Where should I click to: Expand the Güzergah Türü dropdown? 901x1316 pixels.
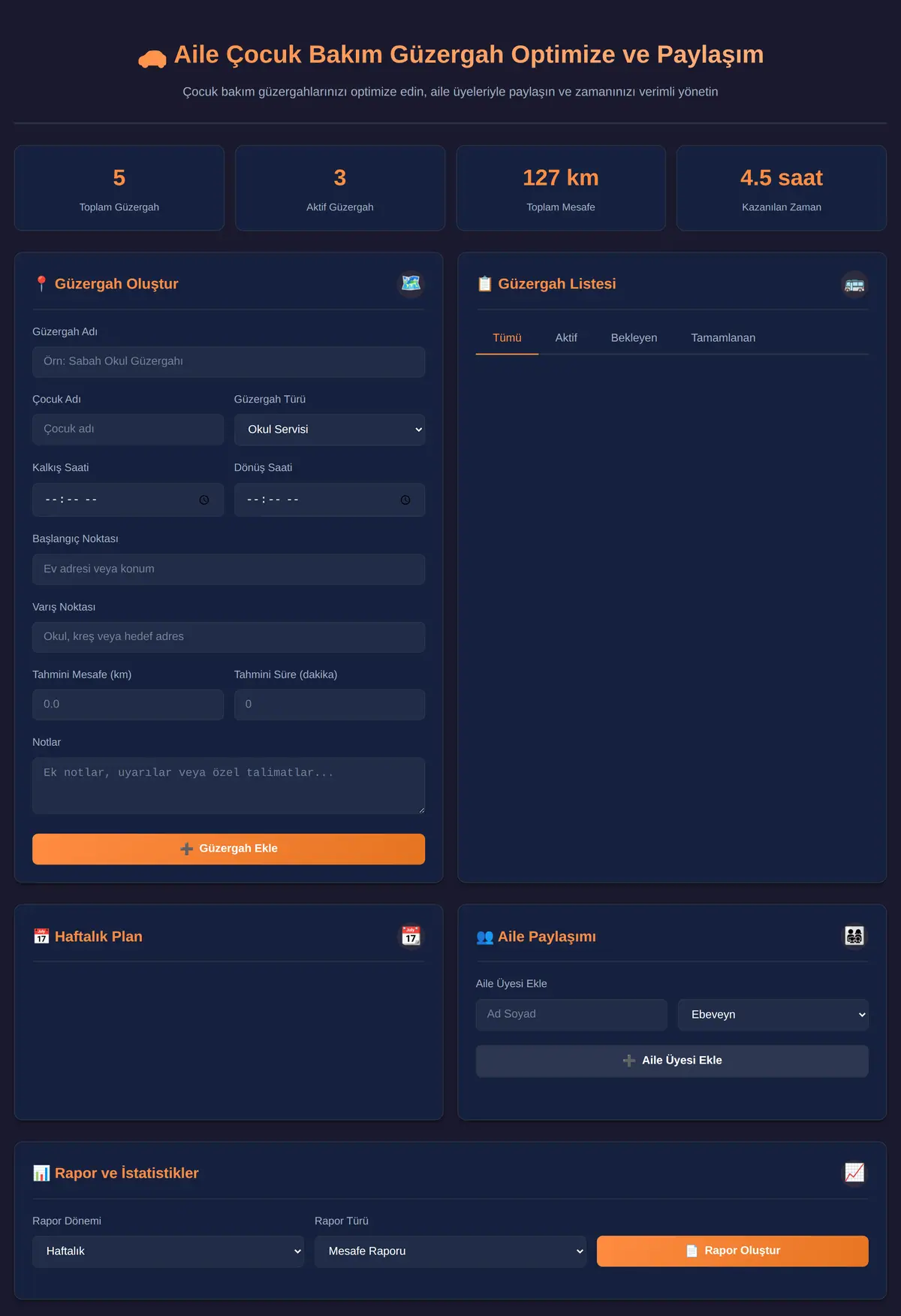coord(330,430)
